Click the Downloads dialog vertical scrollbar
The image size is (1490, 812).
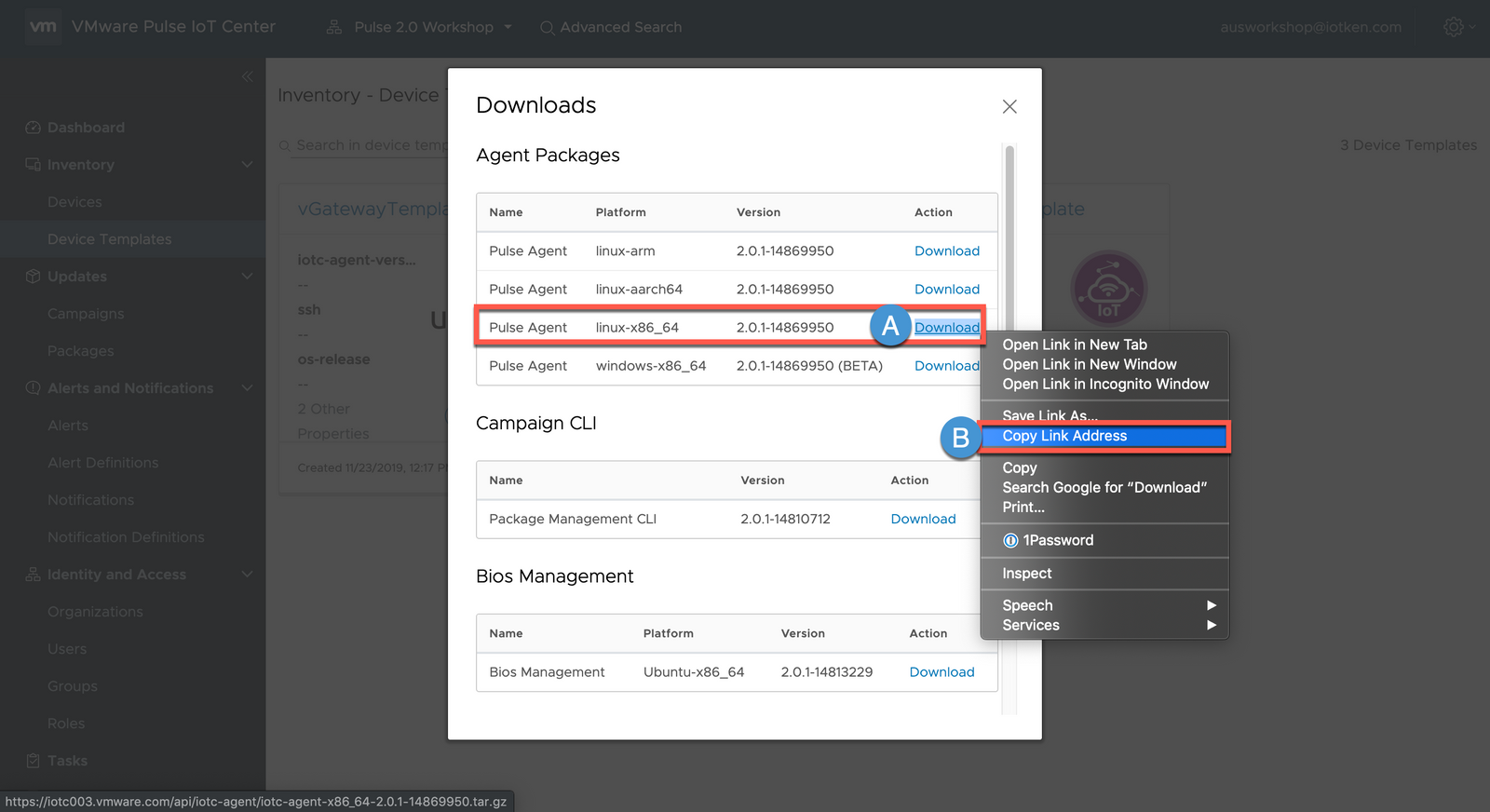click(1009, 233)
